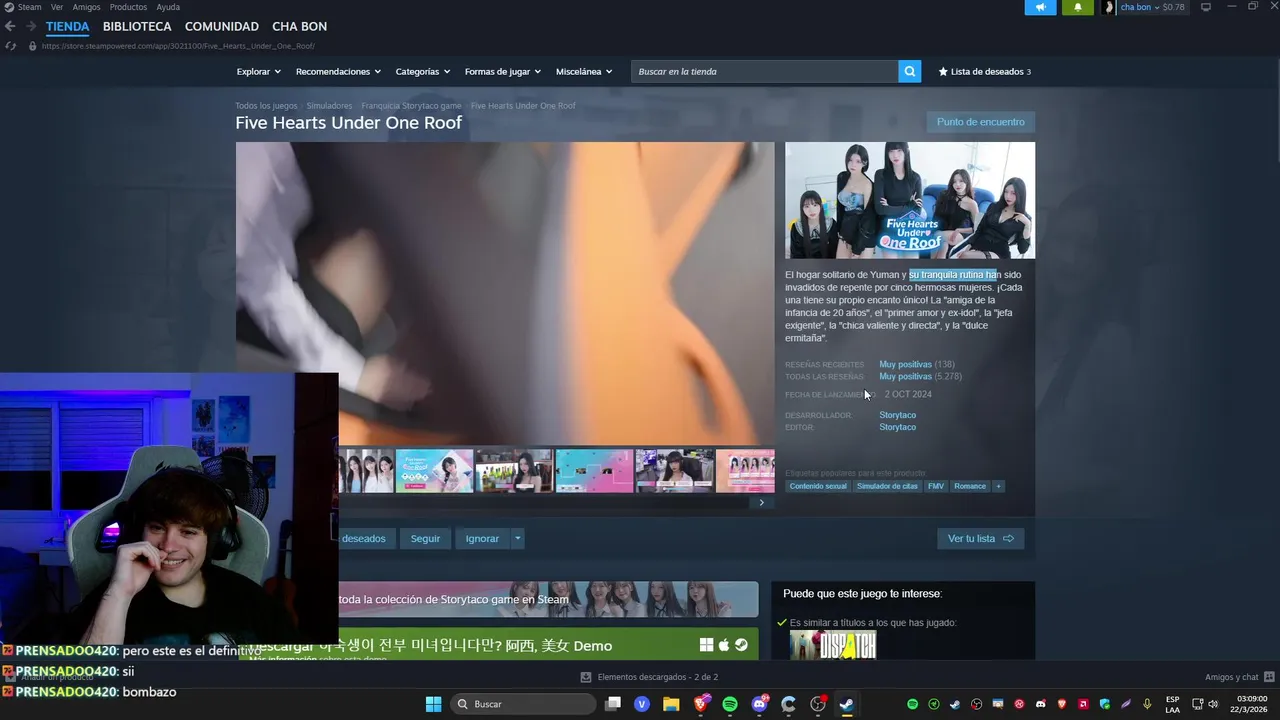Open the Ayuda menu
Image resolution: width=1280 pixels, height=720 pixels.
coord(168,7)
